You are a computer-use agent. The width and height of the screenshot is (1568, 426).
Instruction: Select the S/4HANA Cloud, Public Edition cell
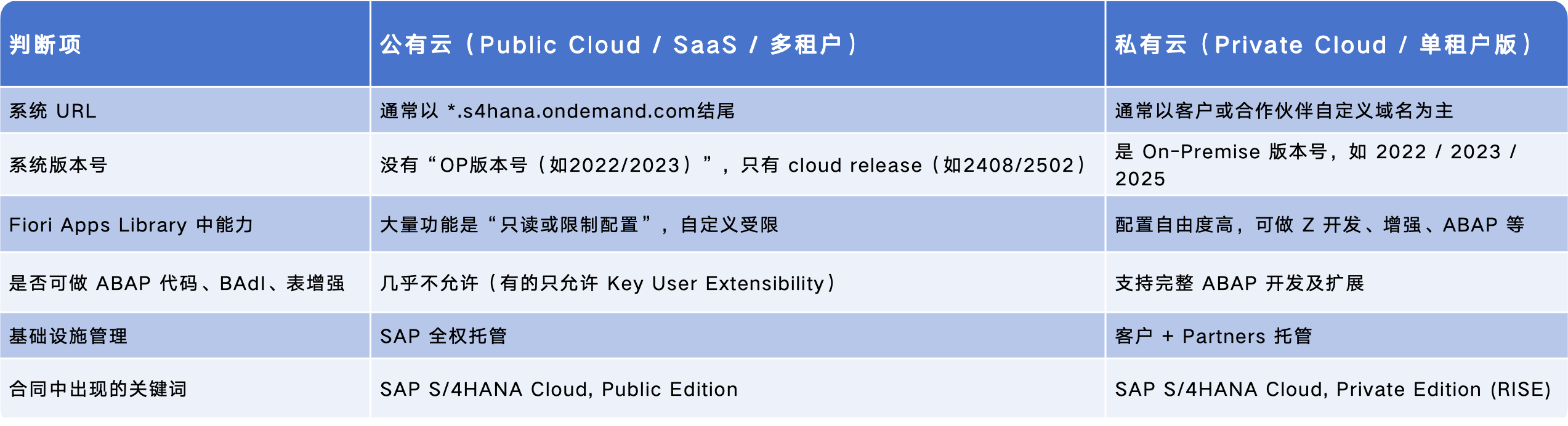point(559,389)
